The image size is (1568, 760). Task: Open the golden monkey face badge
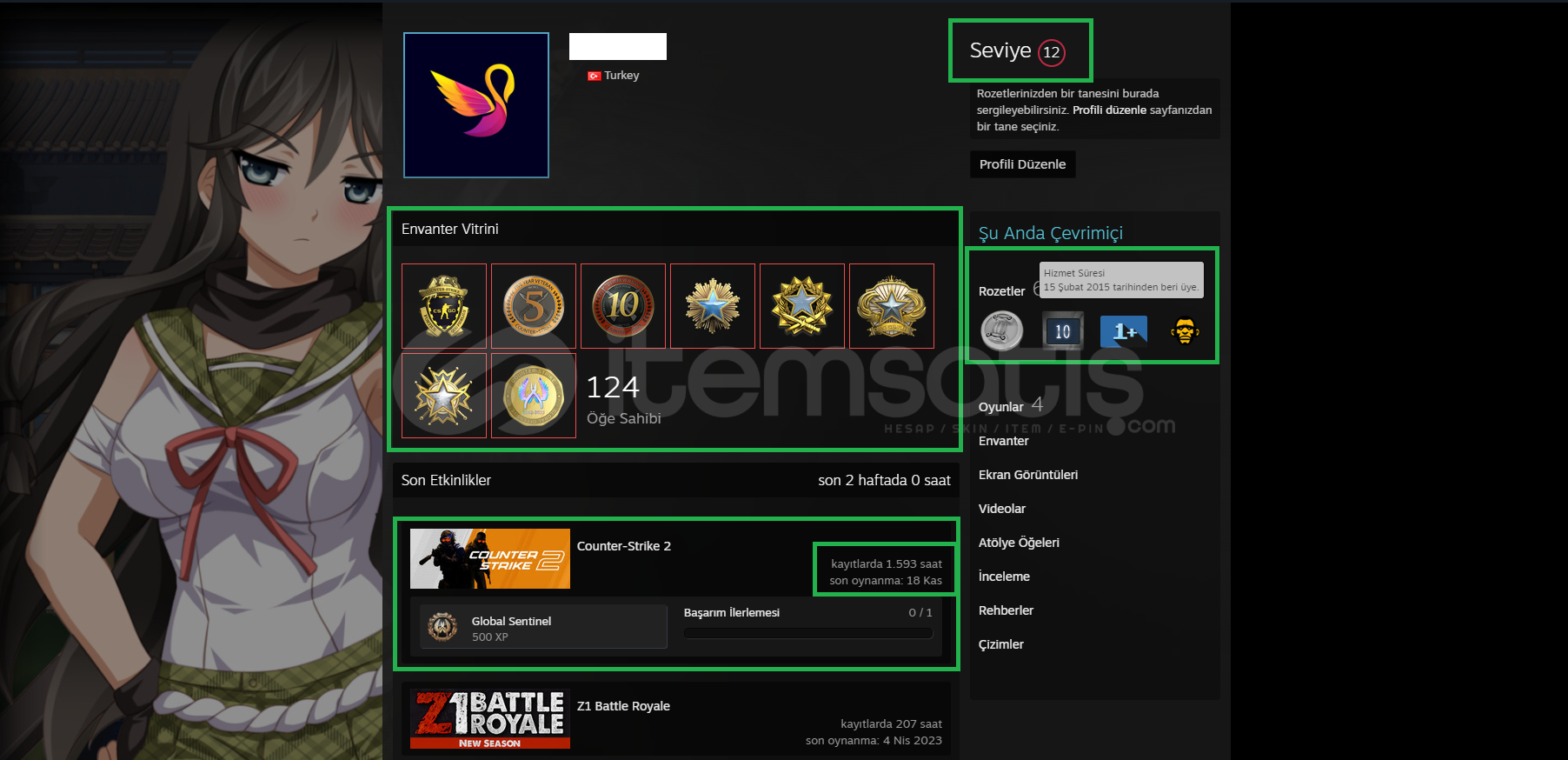coord(1185,331)
